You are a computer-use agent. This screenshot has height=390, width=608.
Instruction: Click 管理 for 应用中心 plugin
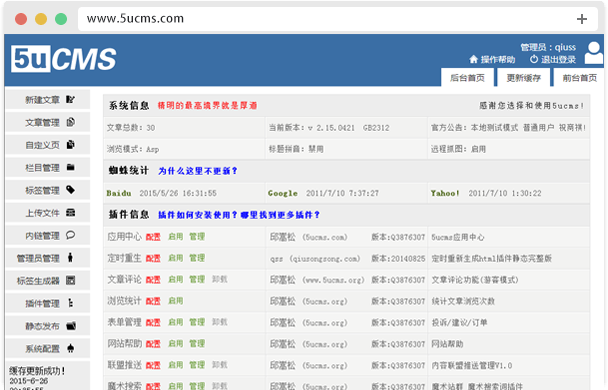coord(197,236)
